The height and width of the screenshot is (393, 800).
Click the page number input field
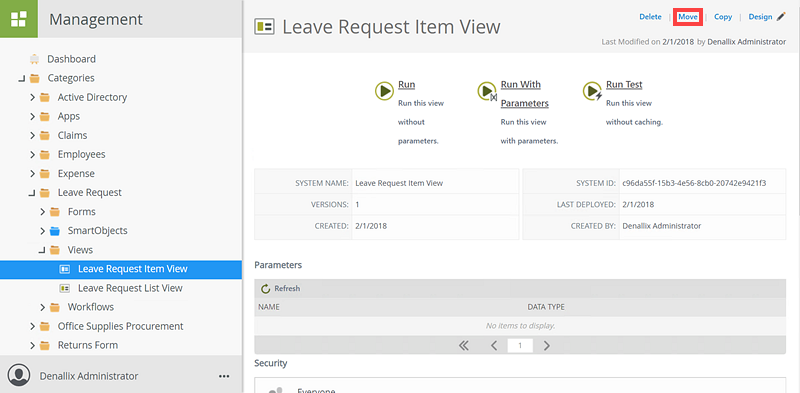(520, 346)
